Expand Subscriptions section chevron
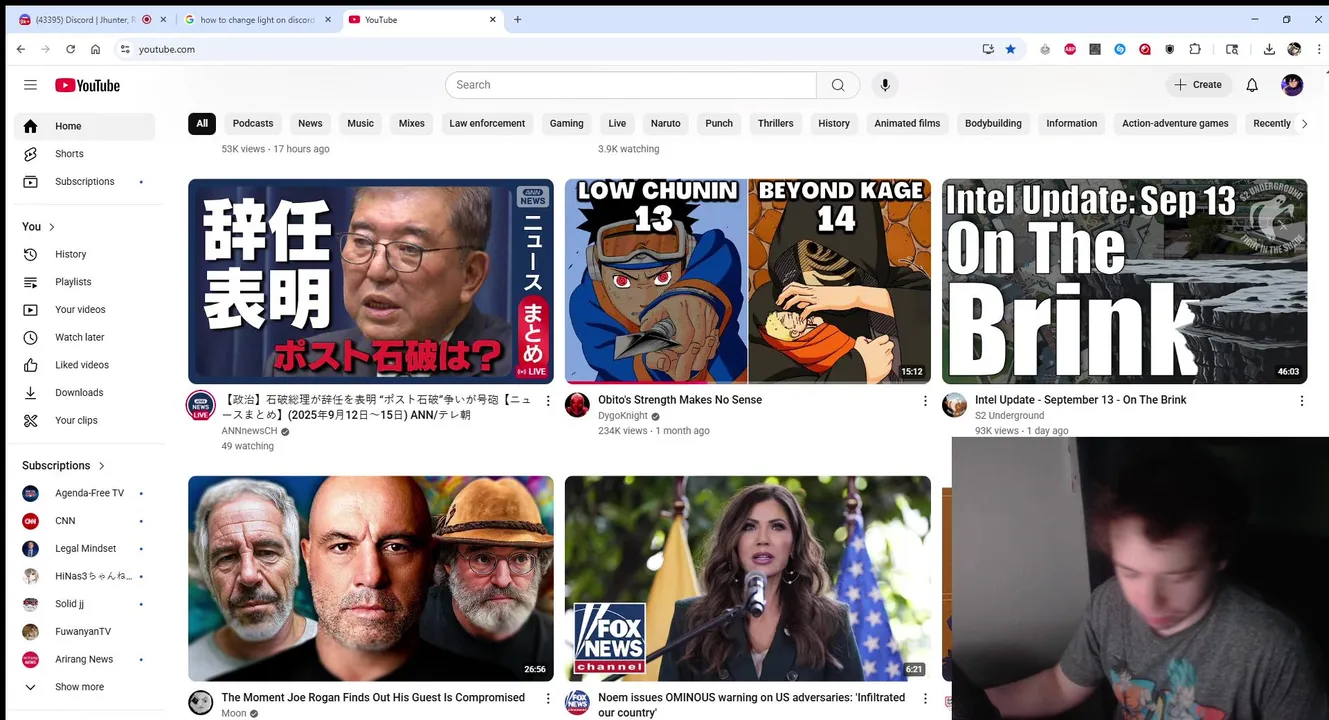This screenshot has height=720, width=1329. 101,466
